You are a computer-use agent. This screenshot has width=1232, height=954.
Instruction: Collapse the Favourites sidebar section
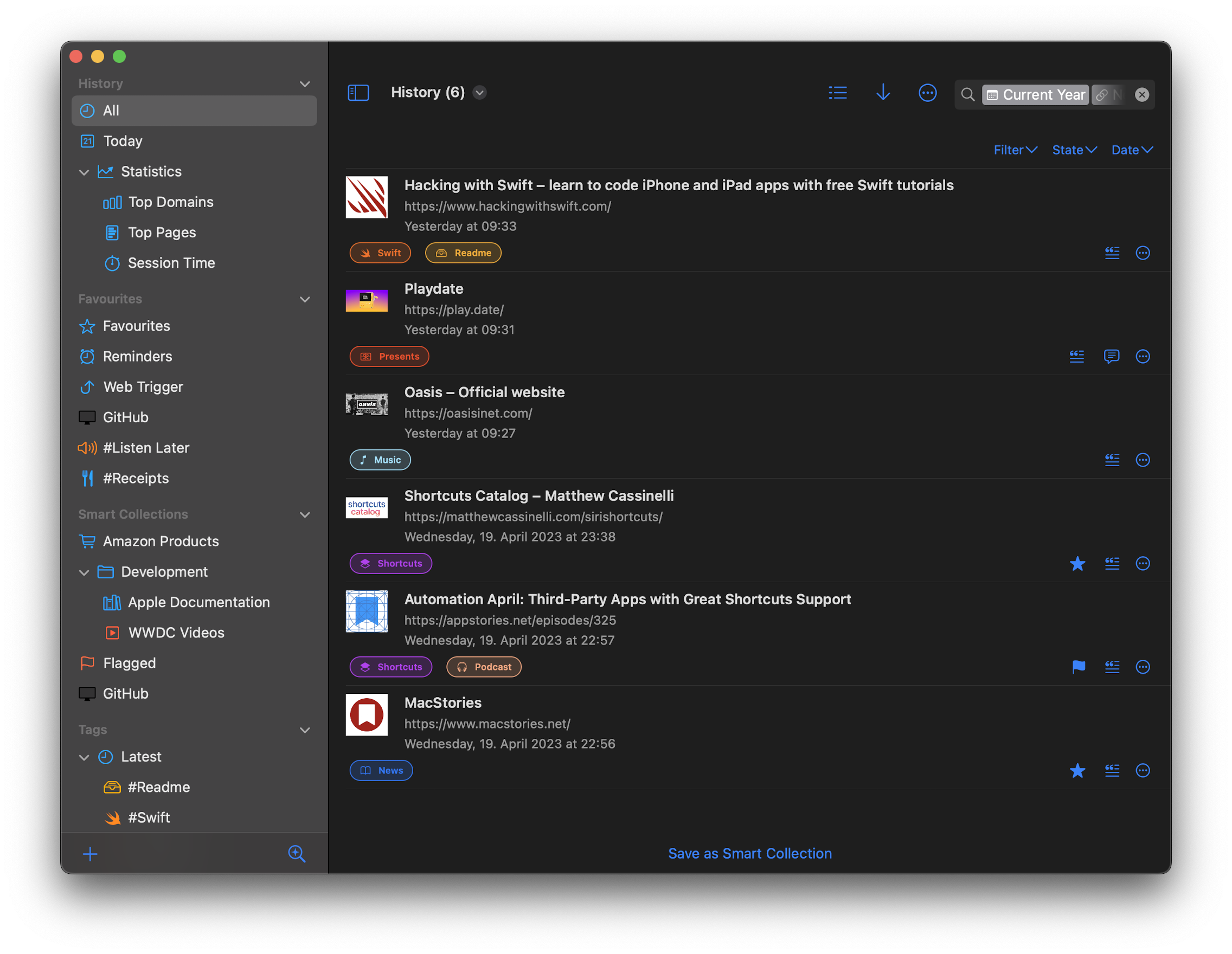tap(305, 299)
